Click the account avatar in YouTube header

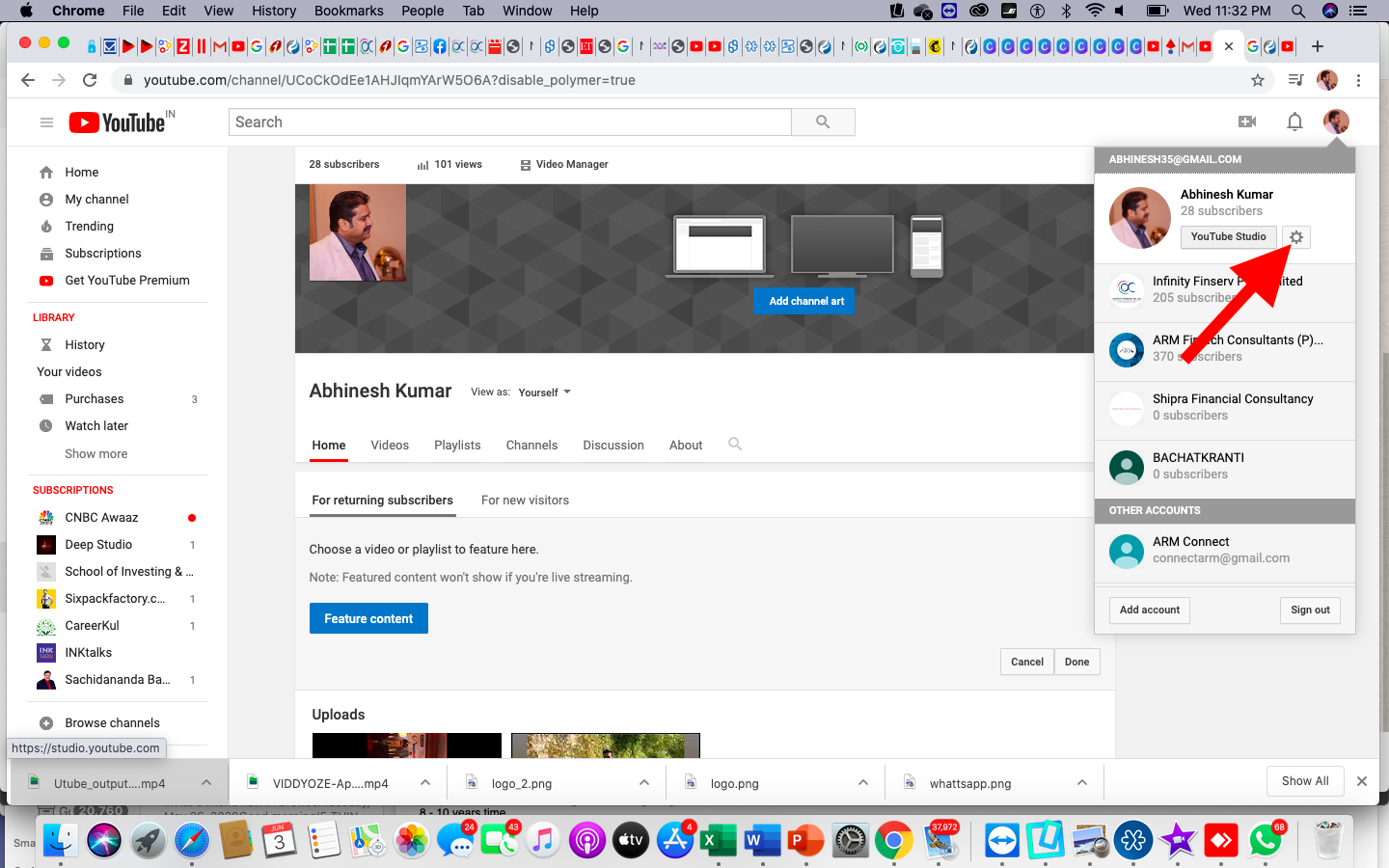click(1336, 122)
